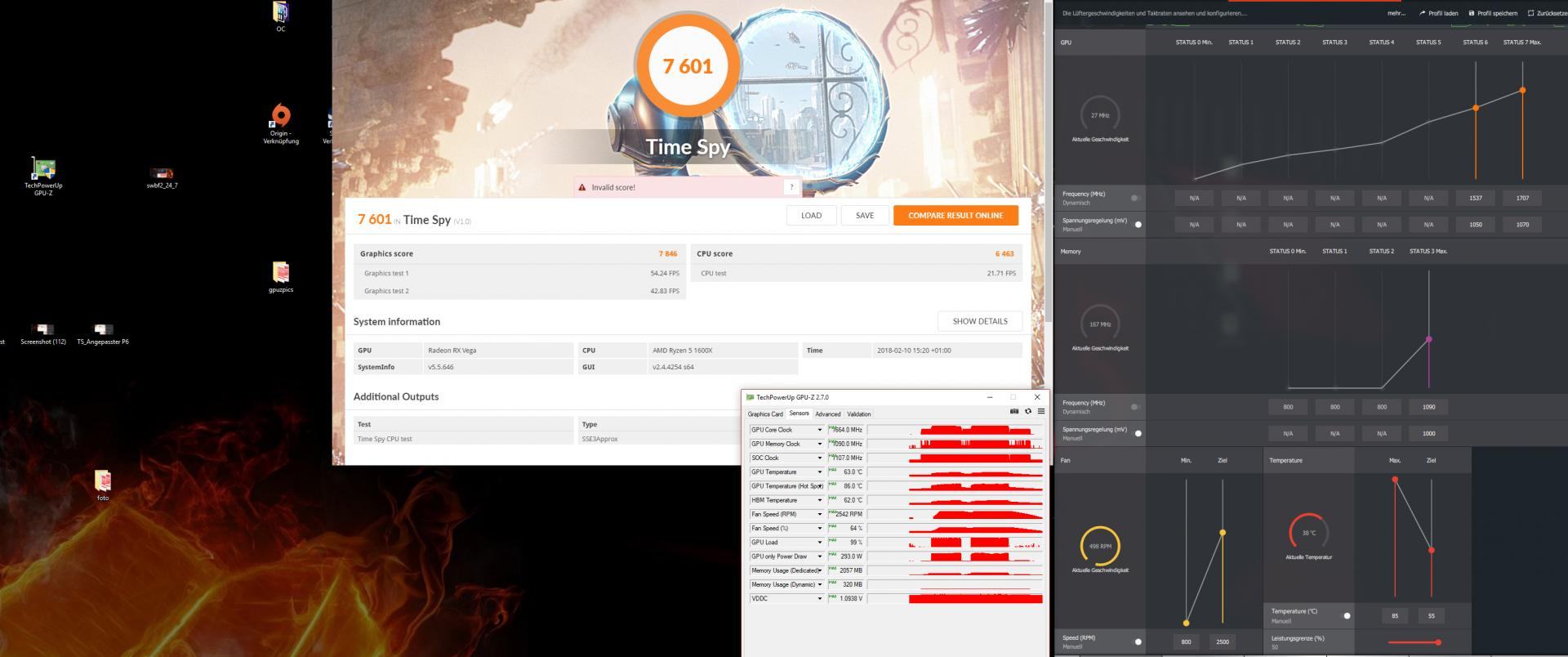Screen dimensions: 1568x657
Task: Switch to Graphics Card tab in GPU-Z
Action: (x=765, y=414)
